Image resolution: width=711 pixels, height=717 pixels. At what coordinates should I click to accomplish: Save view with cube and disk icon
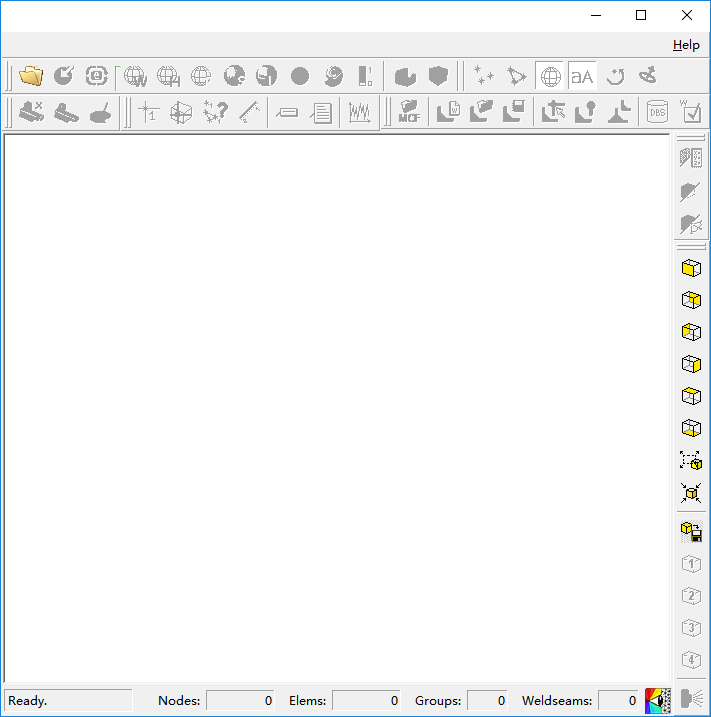pos(691,532)
